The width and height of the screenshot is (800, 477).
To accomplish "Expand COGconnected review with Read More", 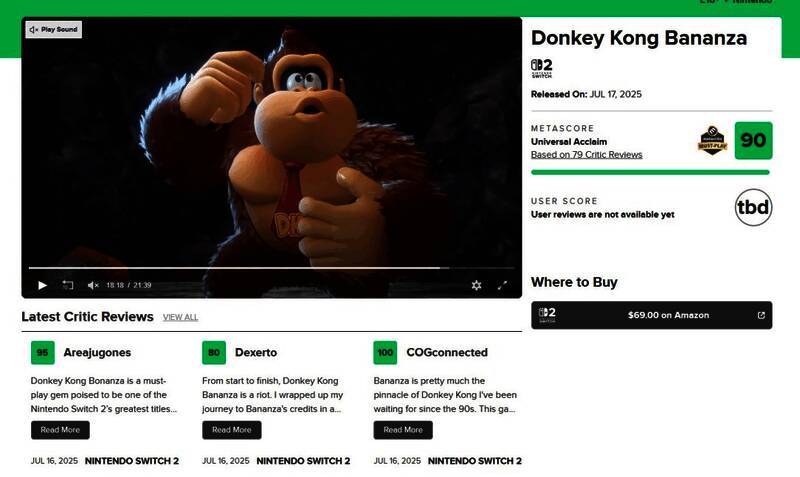I will (x=403, y=430).
